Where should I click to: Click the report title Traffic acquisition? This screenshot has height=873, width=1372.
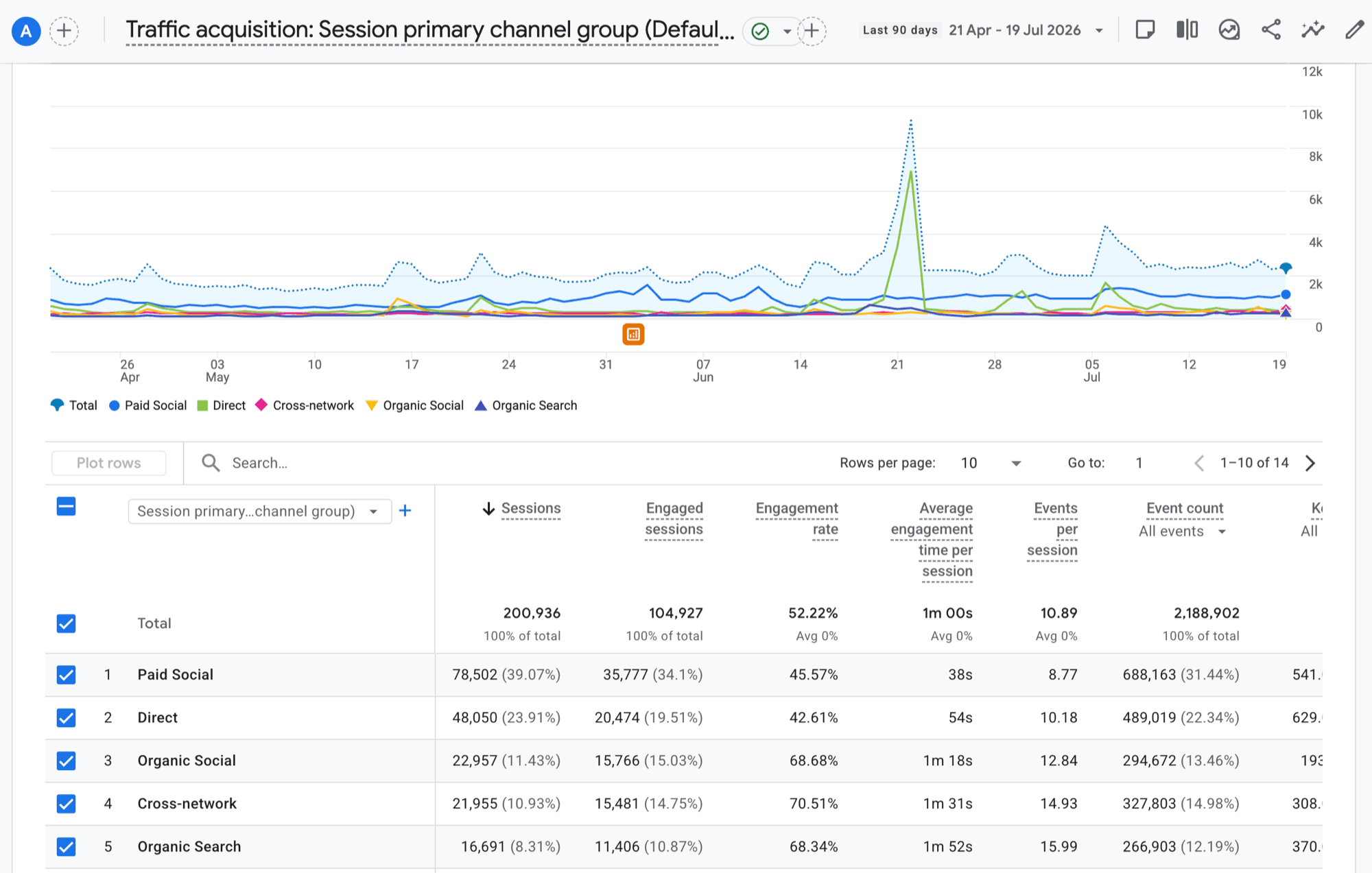pyautogui.click(x=430, y=29)
